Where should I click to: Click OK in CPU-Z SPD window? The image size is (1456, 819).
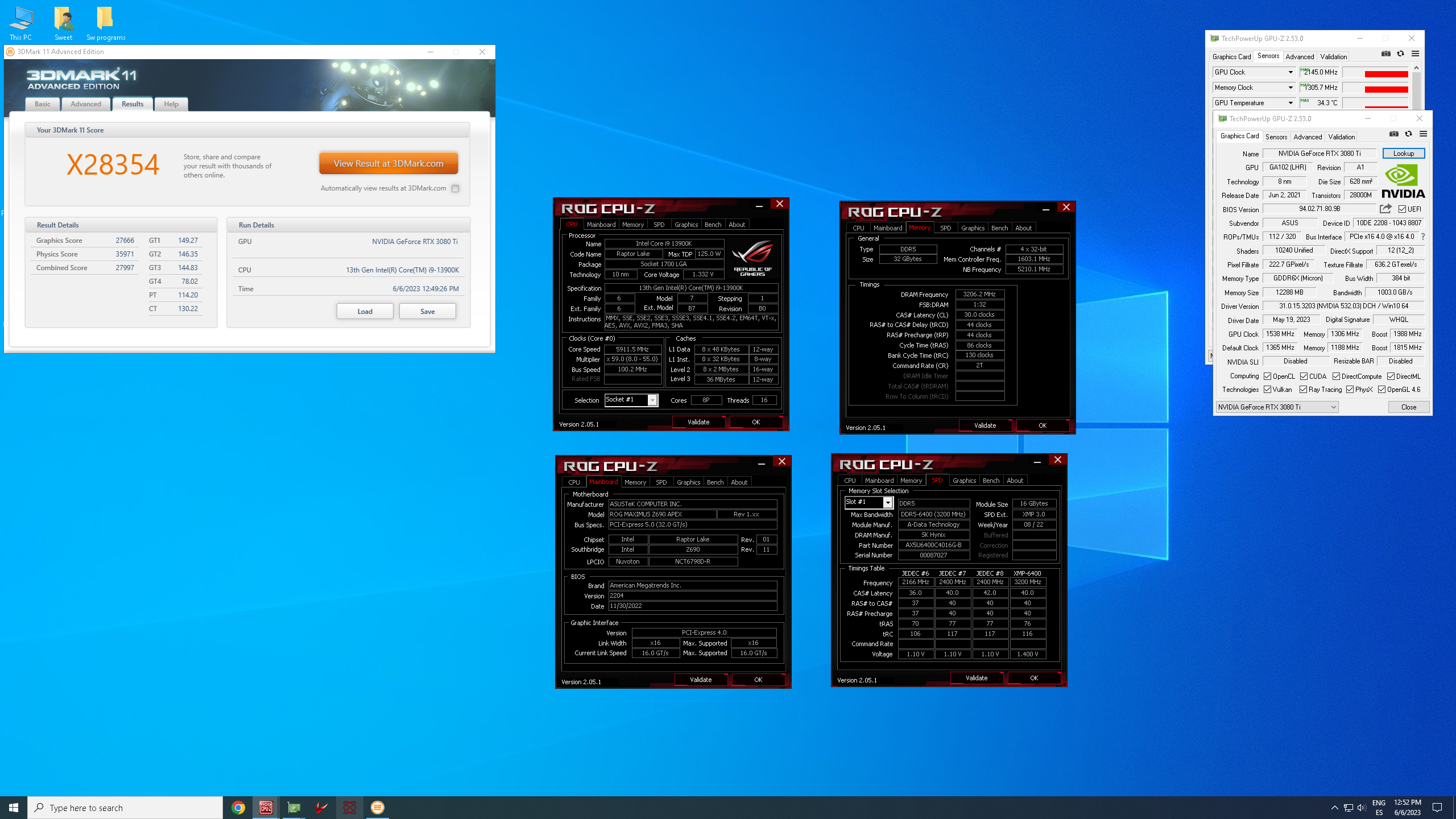click(1034, 678)
